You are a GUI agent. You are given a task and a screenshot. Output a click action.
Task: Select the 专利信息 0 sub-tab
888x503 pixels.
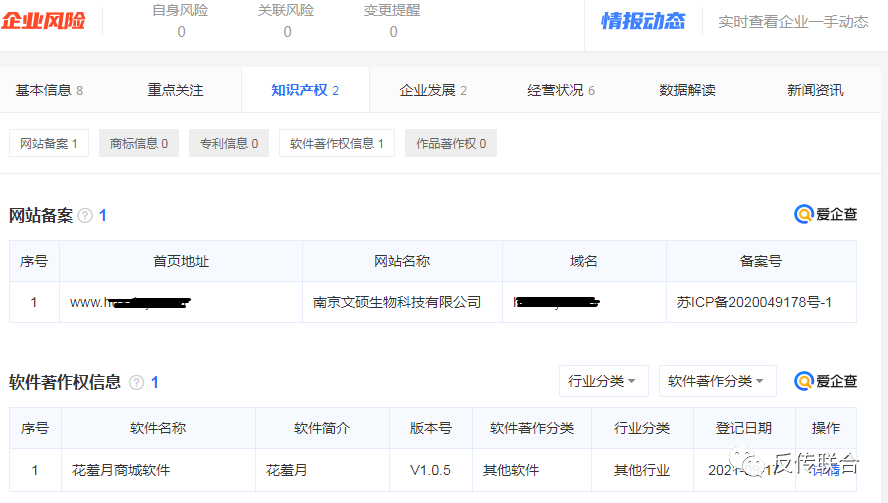(229, 143)
